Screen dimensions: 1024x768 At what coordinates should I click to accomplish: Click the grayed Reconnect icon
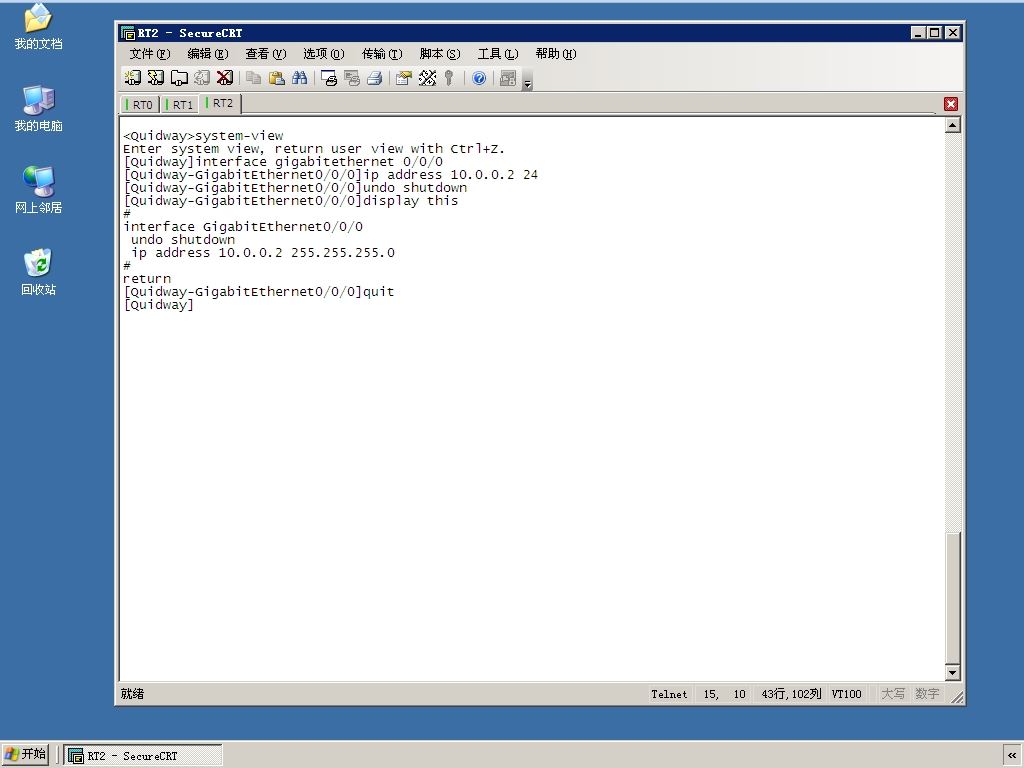pyautogui.click(x=202, y=78)
